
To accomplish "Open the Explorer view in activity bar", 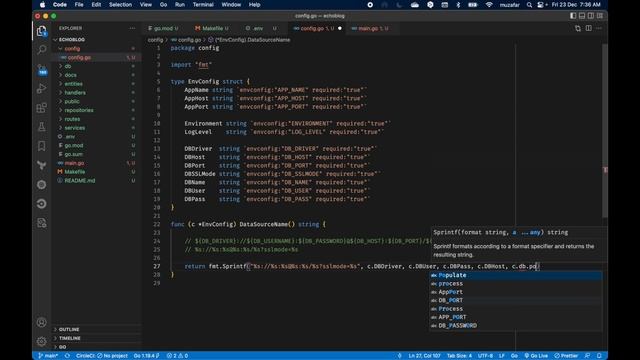I will 41,31.
